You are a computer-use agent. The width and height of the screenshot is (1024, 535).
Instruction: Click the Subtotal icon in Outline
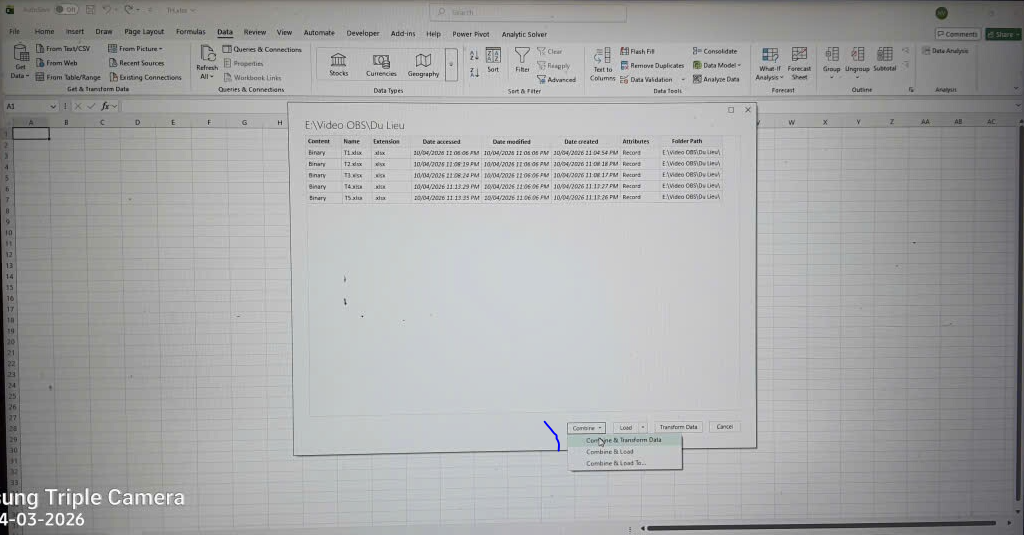[884, 58]
